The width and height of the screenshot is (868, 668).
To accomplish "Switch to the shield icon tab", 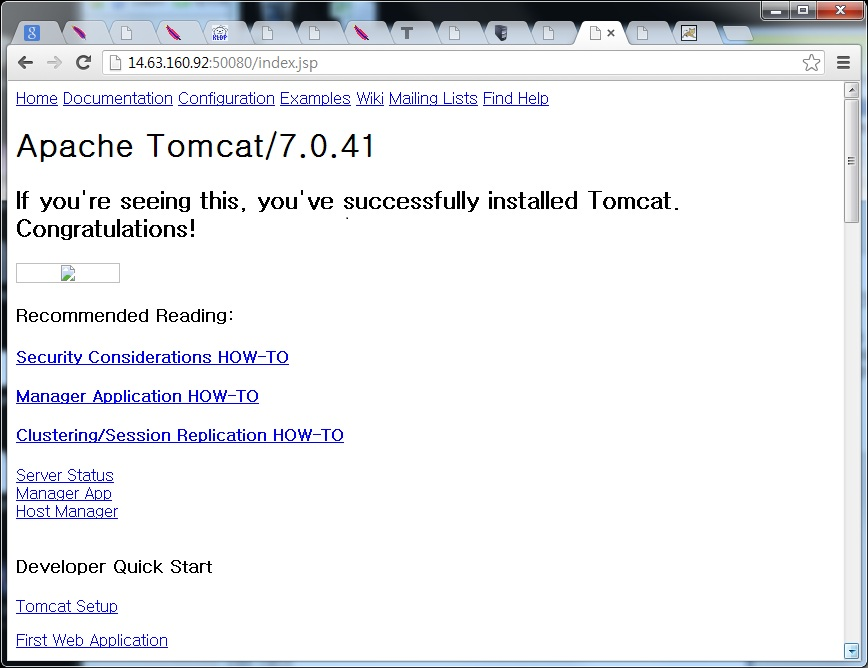I will pos(501,33).
